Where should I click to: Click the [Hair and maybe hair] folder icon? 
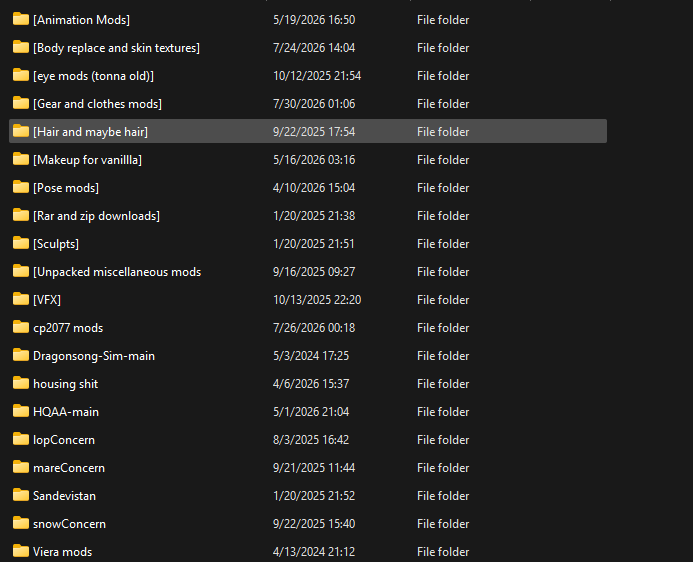click(21, 131)
